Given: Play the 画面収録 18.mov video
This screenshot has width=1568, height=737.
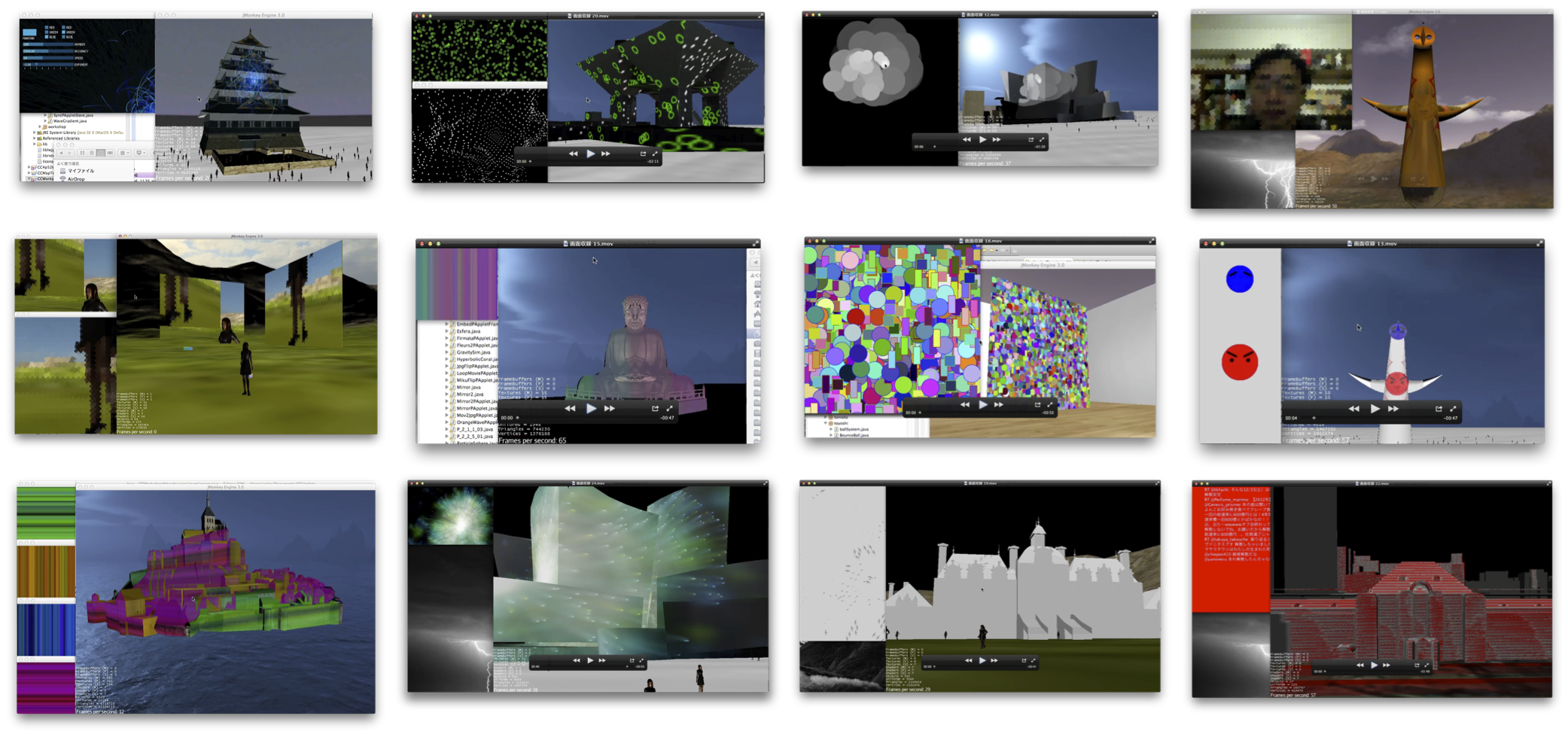Looking at the screenshot, I should tap(983, 404).
